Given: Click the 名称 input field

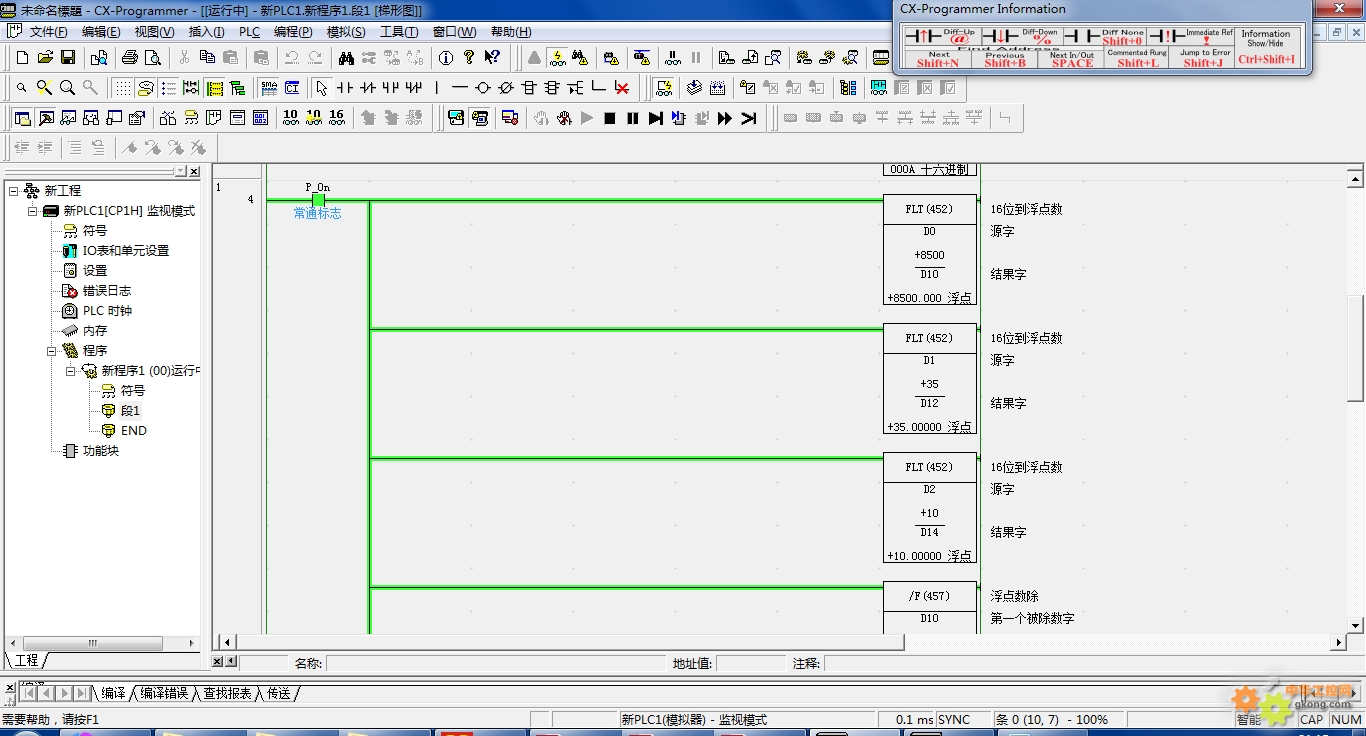Looking at the screenshot, I should [x=495, y=663].
